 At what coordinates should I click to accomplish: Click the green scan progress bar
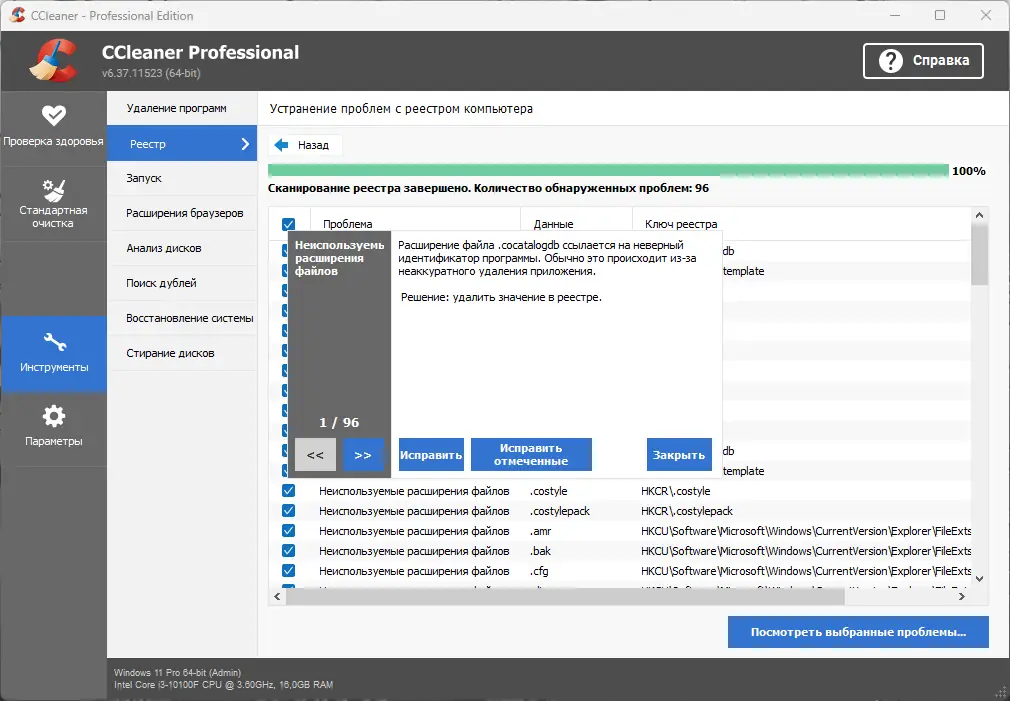tap(608, 170)
